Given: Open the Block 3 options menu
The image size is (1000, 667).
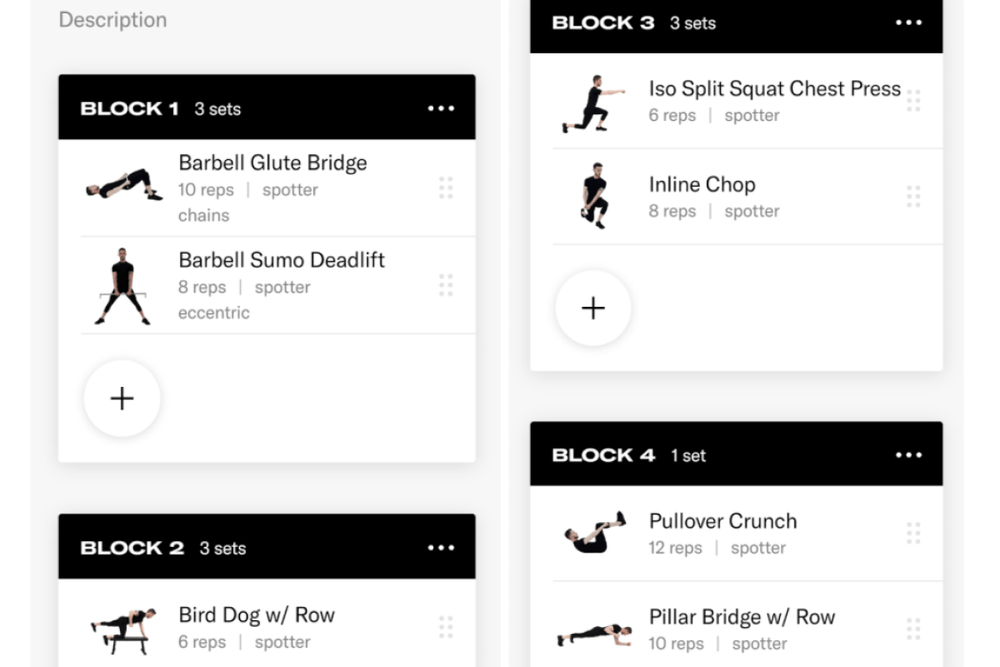Looking at the screenshot, I should (x=908, y=22).
